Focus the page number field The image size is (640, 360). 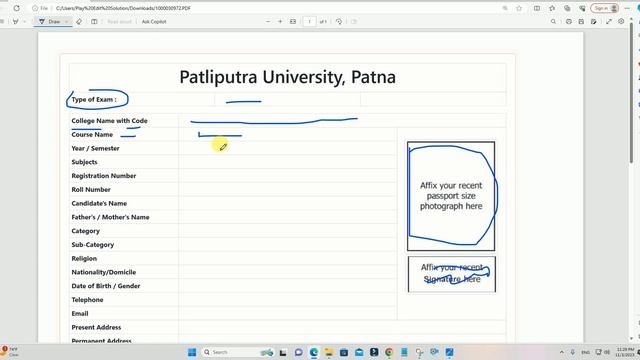coord(309,22)
